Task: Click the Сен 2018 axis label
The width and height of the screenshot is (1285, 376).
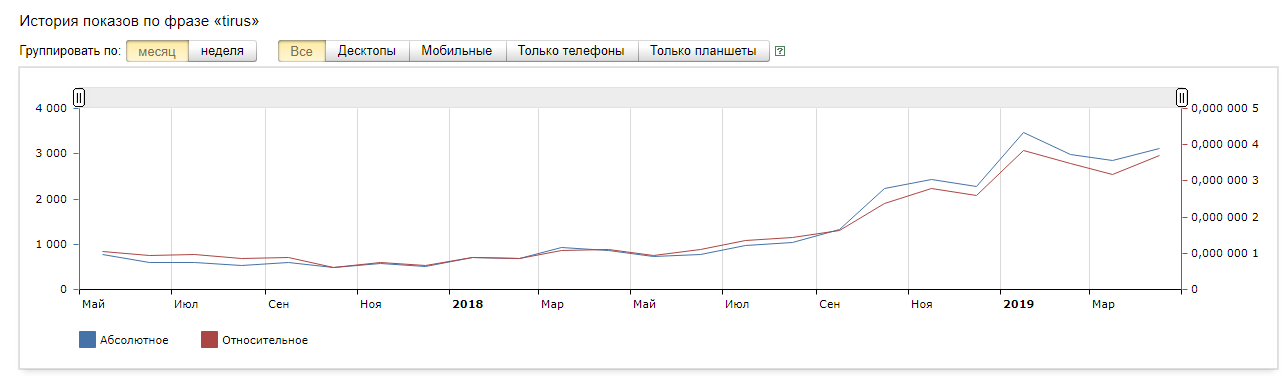Action: [x=830, y=303]
